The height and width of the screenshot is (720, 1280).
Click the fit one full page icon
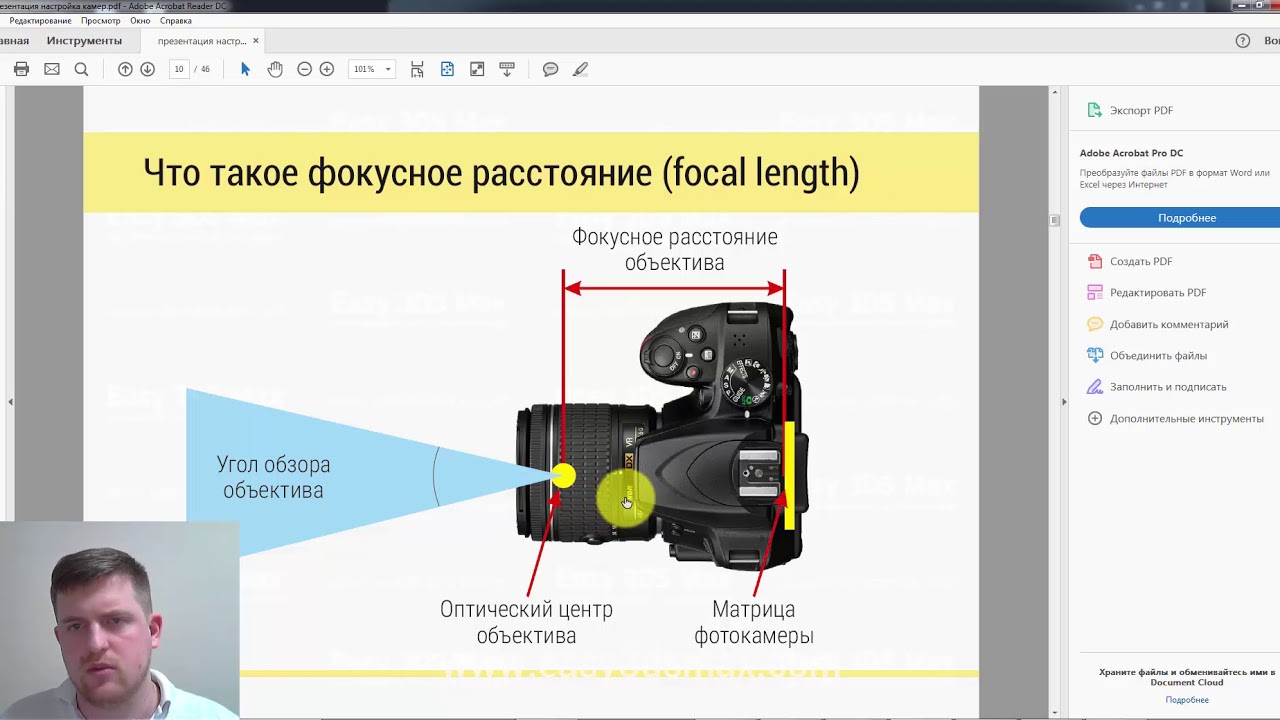click(447, 69)
